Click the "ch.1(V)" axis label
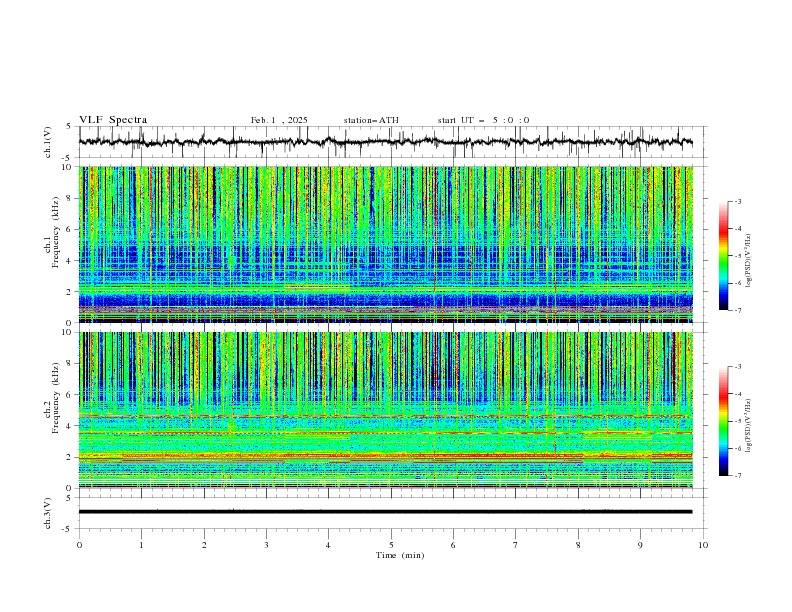This screenshot has height=612, width=792. coord(48,142)
